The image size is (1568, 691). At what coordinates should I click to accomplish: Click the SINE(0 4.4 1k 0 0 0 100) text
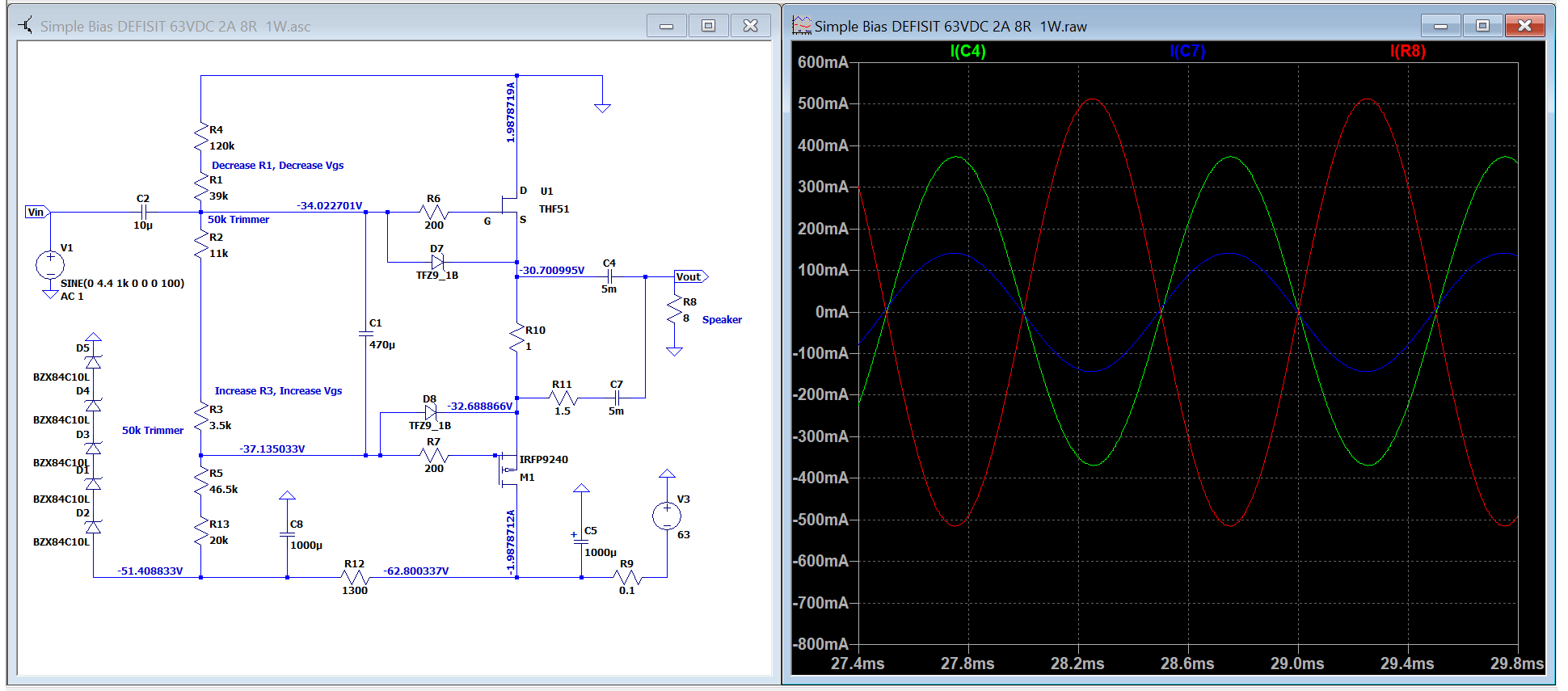coord(122,283)
